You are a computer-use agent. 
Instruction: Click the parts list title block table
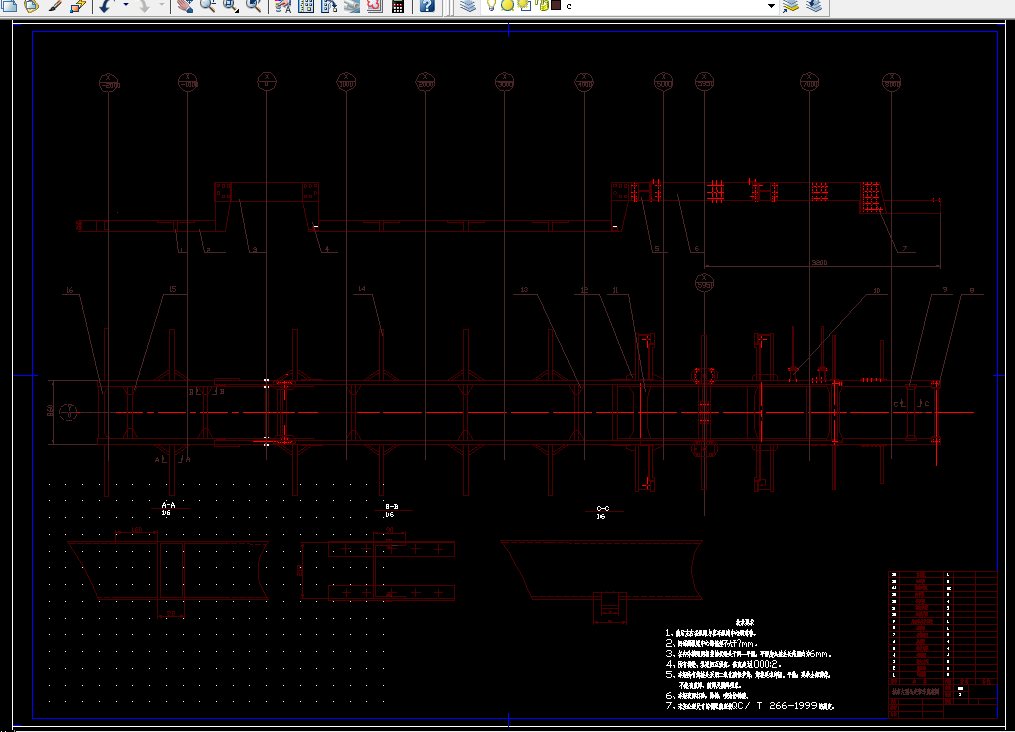click(x=943, y=643)
